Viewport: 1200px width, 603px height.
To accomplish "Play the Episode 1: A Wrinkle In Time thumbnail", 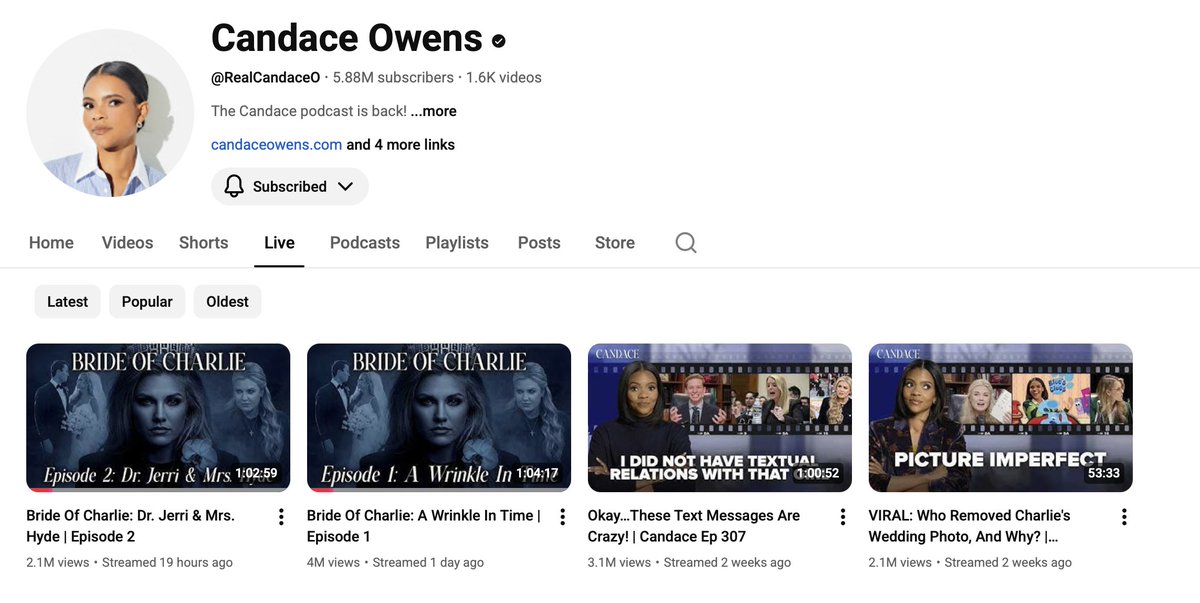I will click(x=439, y=418).
